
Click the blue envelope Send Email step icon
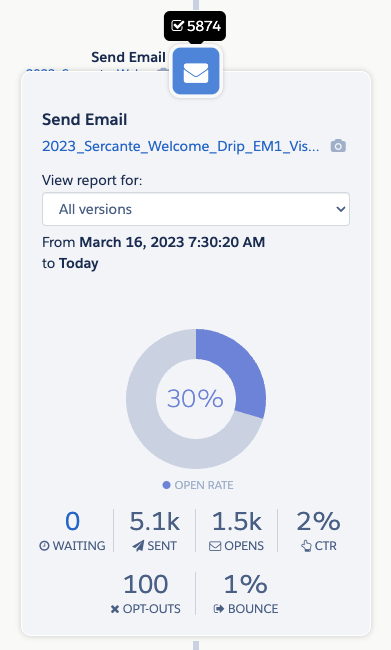click(196, 71)
